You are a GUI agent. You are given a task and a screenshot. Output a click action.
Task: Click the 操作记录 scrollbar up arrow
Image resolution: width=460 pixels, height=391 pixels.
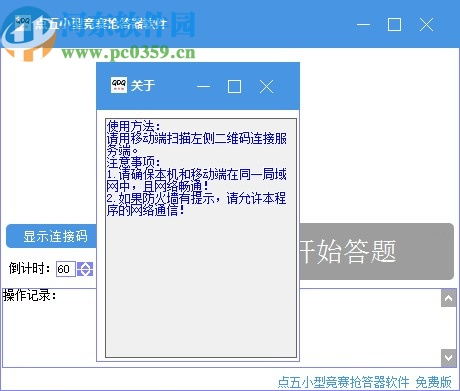tap(449, 298)
